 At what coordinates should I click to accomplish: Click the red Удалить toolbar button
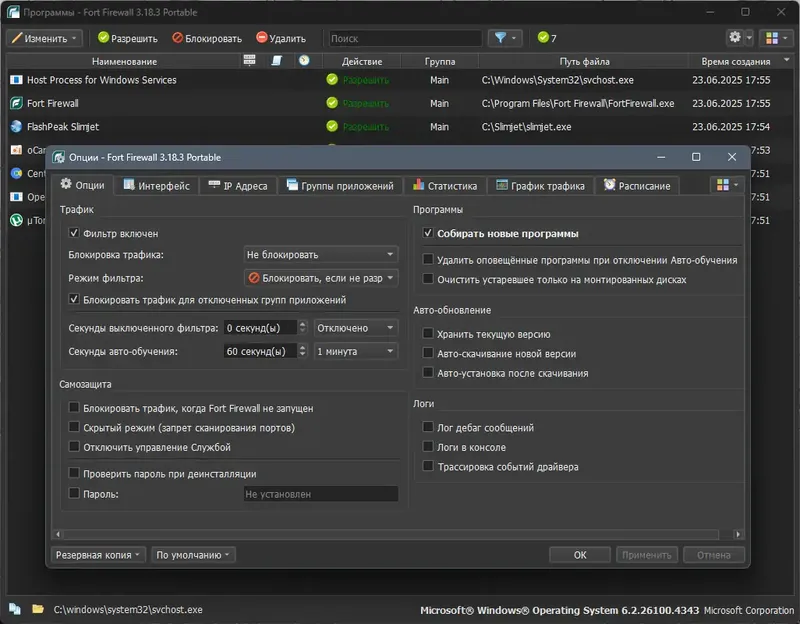(281, 38)
